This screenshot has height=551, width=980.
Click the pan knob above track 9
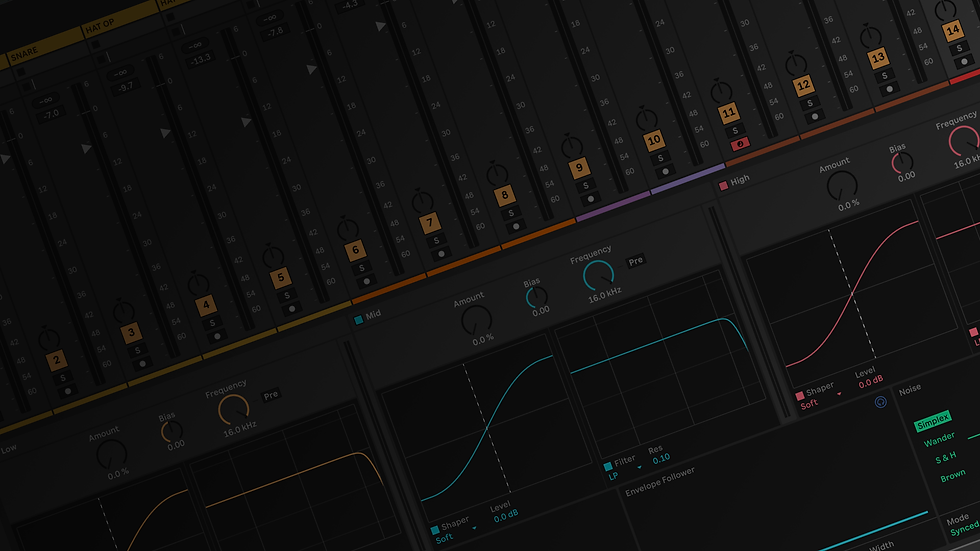(x=571, y=147)
